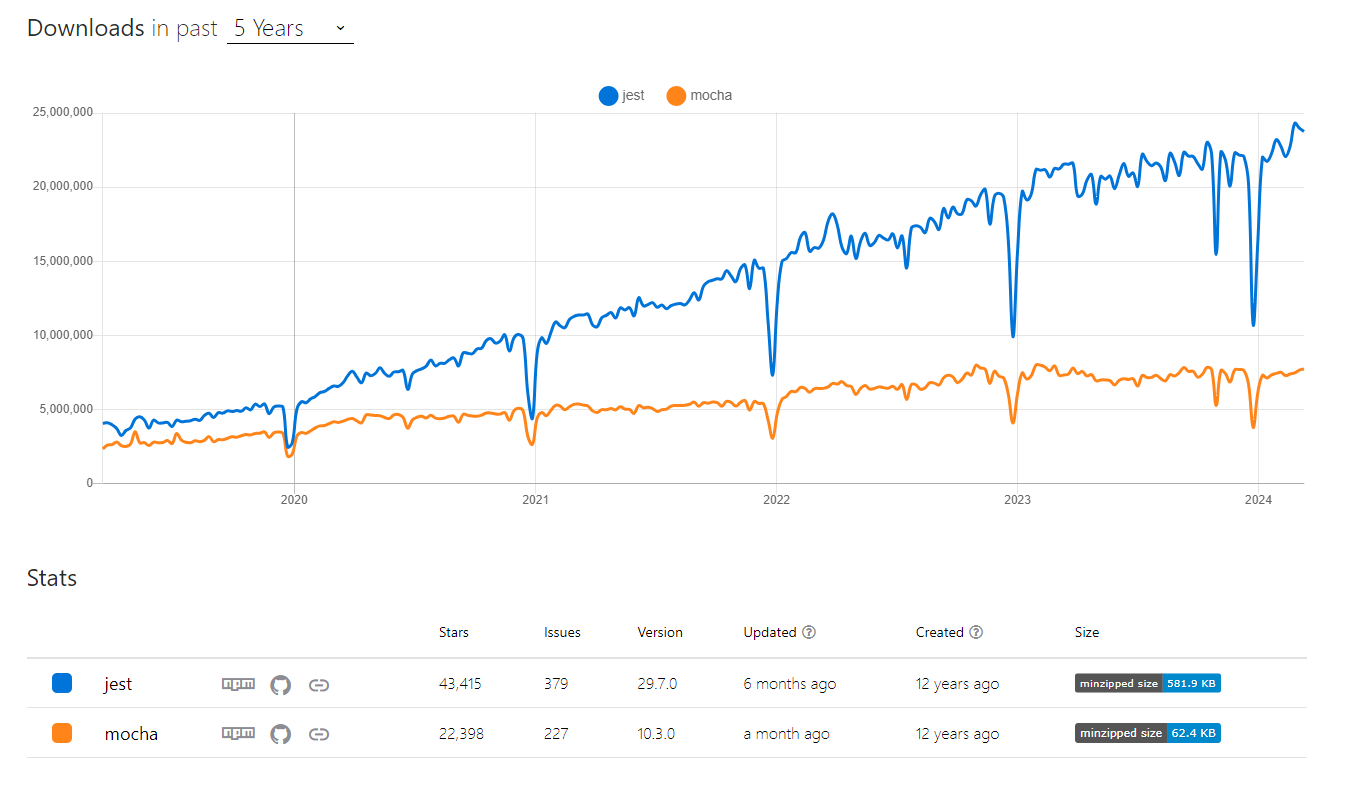Open the 5 Years time range dropdown

(290, 29)
